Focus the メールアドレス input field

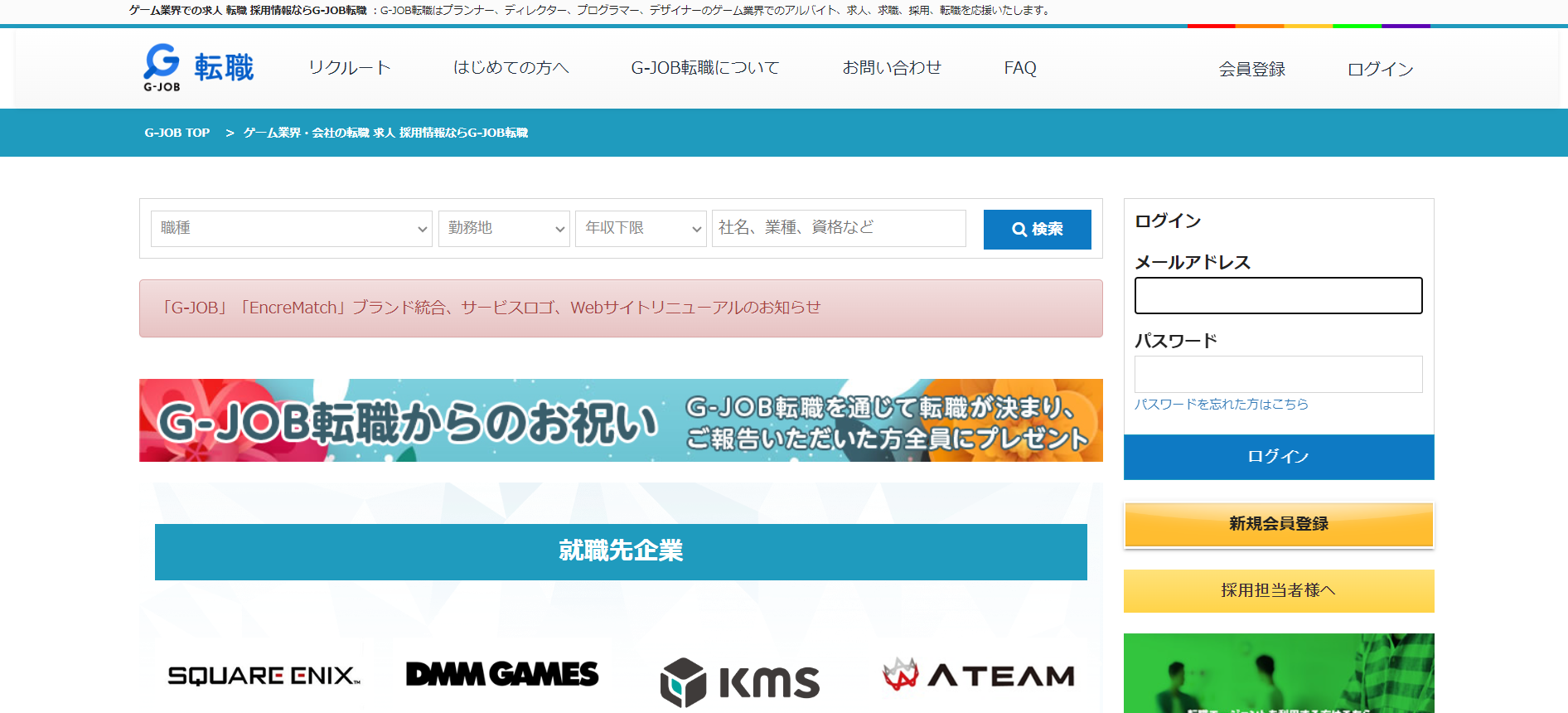coord(1278,296)
